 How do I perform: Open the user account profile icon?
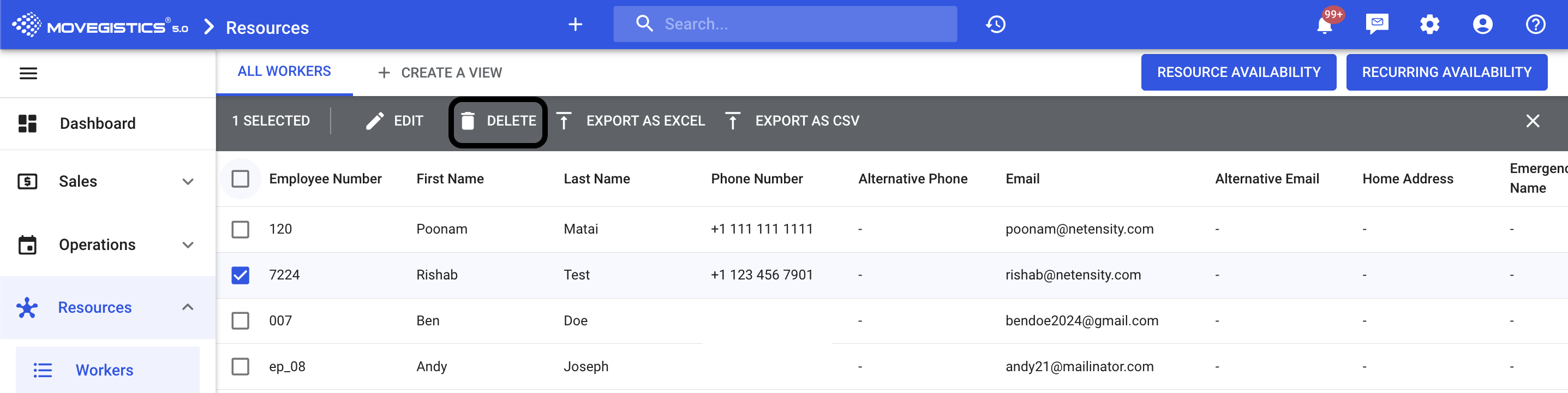pyautogui.click(x=1482, y=25)
